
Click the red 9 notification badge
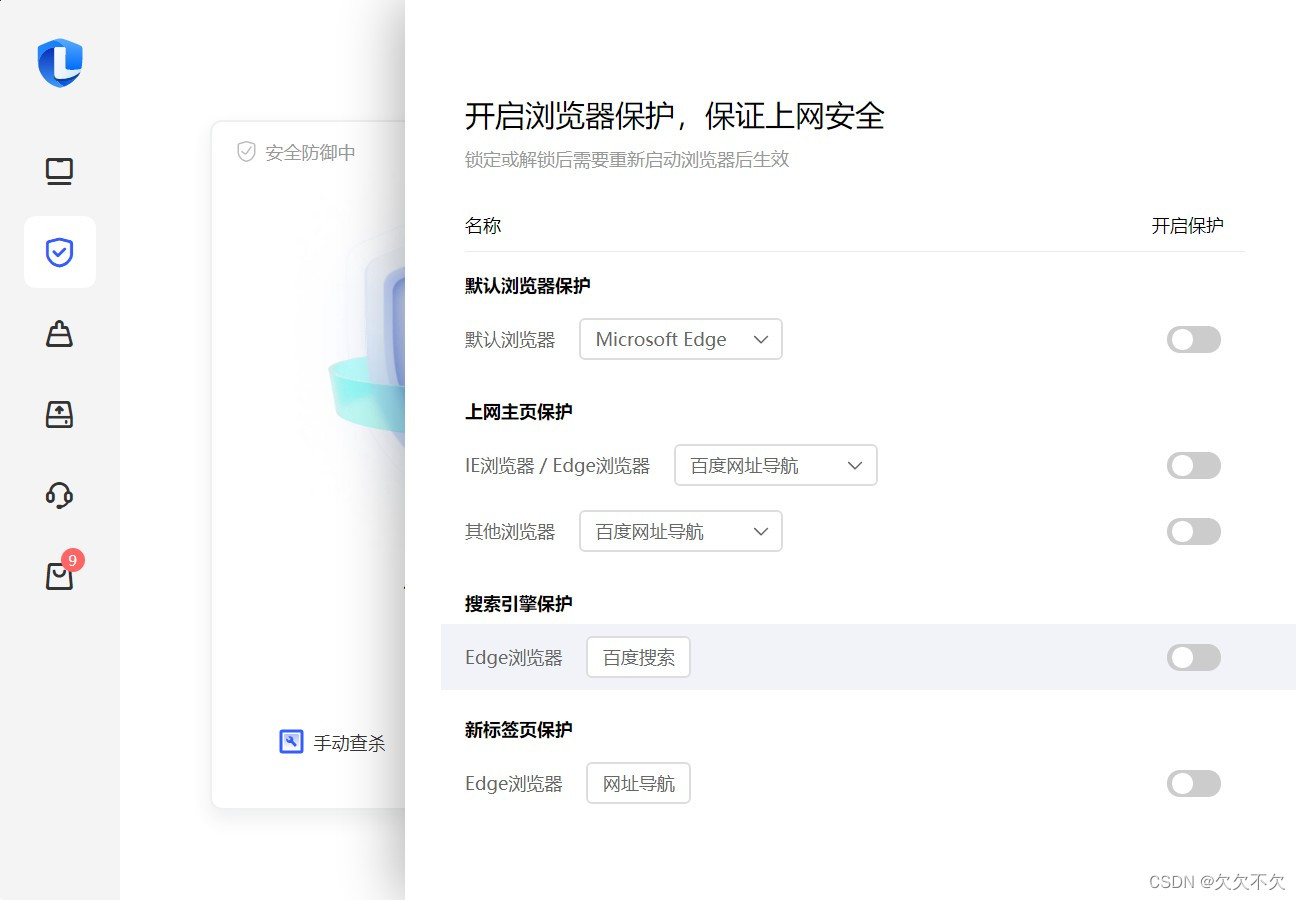click(x=72, y=560)
